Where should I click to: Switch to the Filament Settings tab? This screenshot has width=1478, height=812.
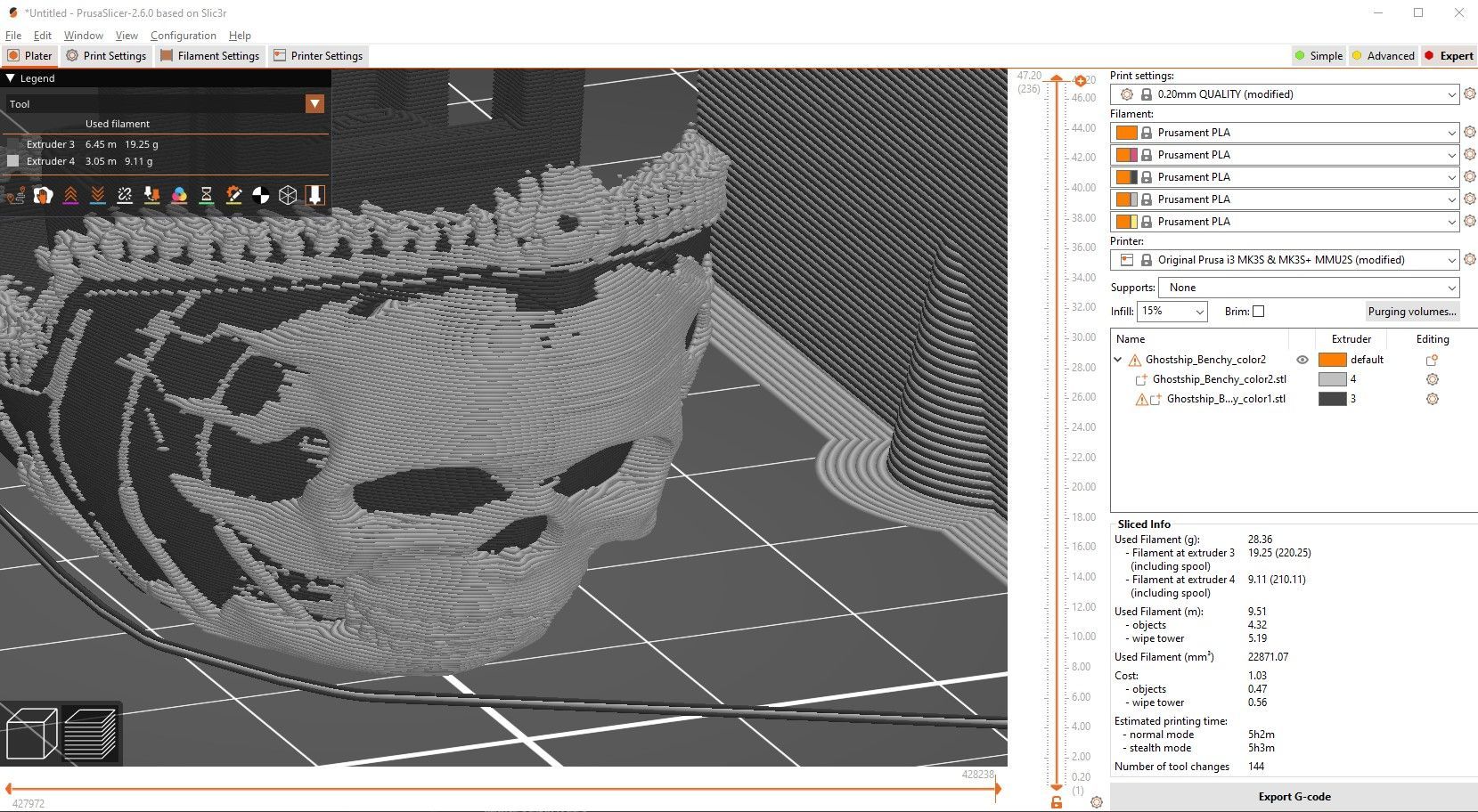pos(210,55)
